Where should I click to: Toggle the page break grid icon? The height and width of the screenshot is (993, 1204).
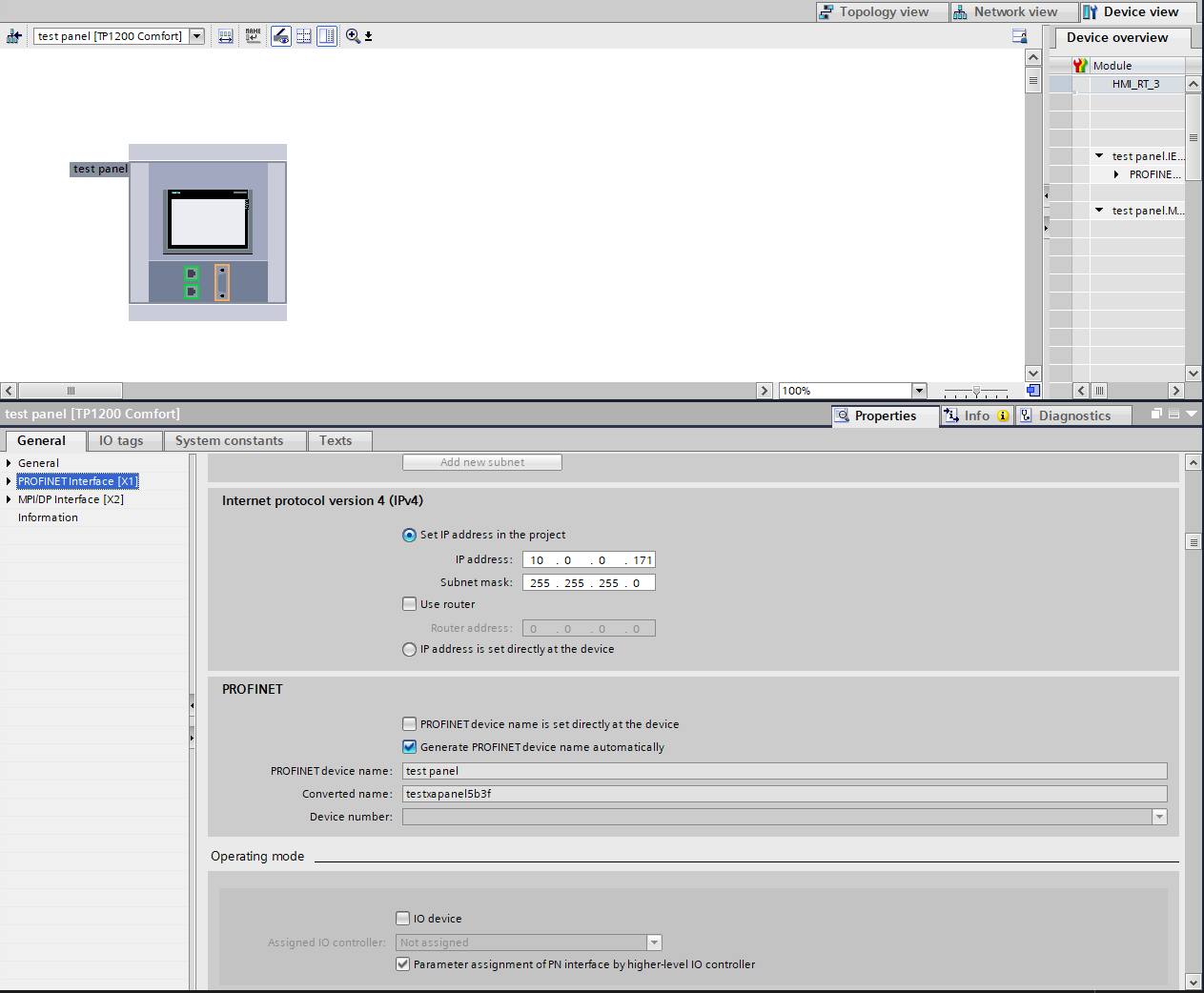click(304, 36)
